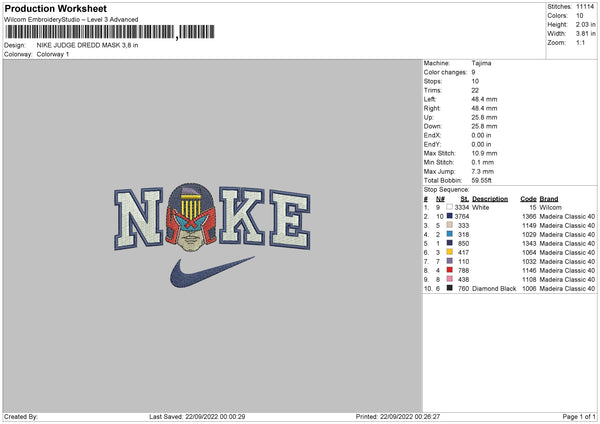This screenshot has height=424, width=600.
Task: Select the navy swatch for stitch count 3764
Action: pyautogui.click(x=449, y=216)
